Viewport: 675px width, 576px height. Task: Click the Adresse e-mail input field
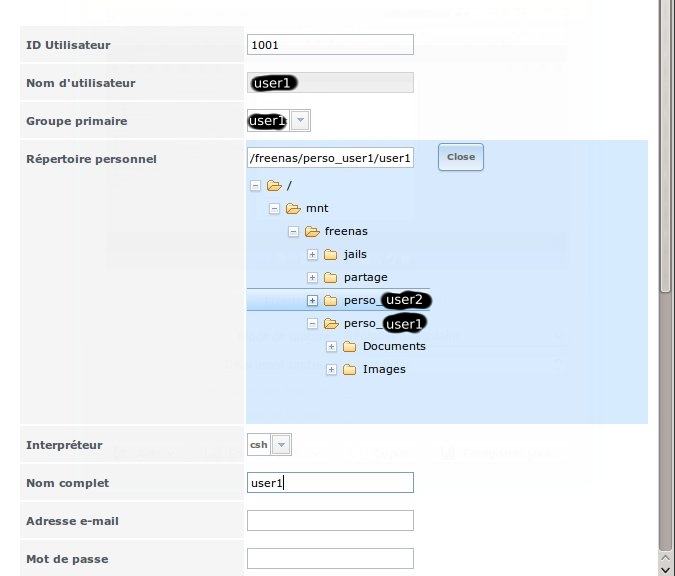click(329, 520)
